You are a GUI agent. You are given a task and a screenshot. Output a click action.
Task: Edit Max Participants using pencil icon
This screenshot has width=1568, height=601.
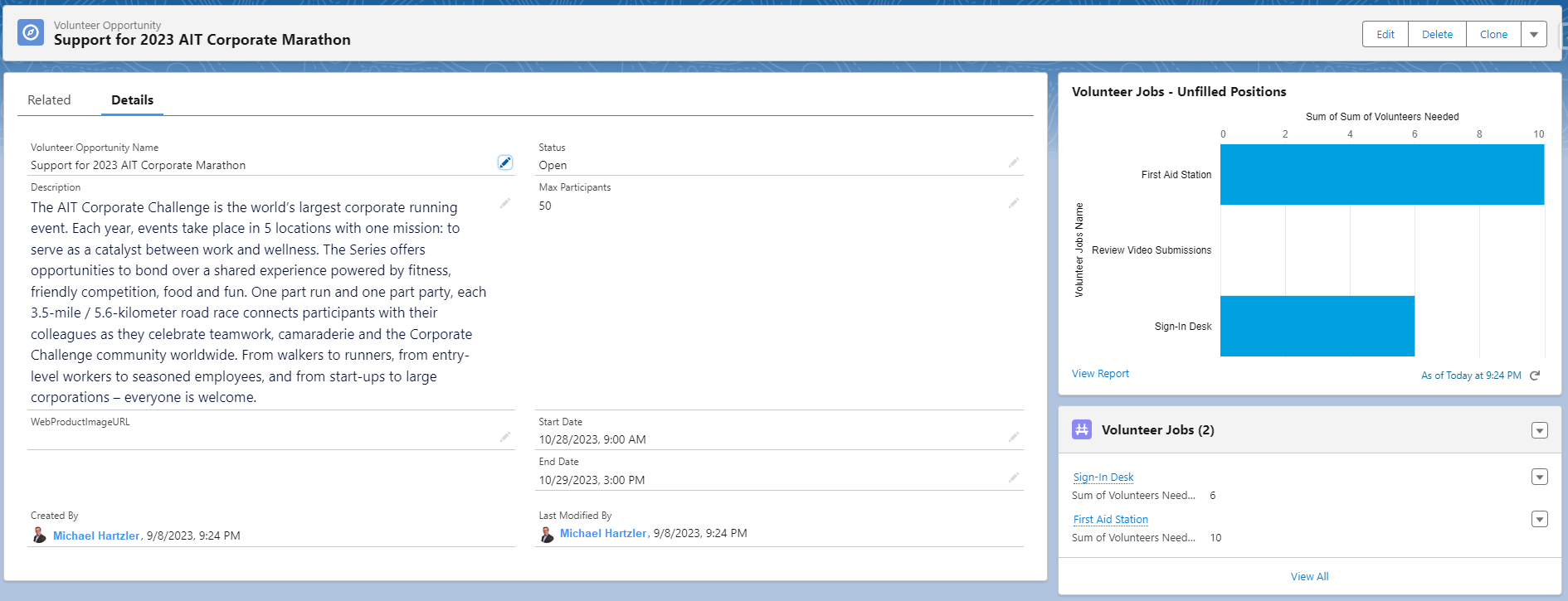pyautogui.click(x=1013, y=203)
